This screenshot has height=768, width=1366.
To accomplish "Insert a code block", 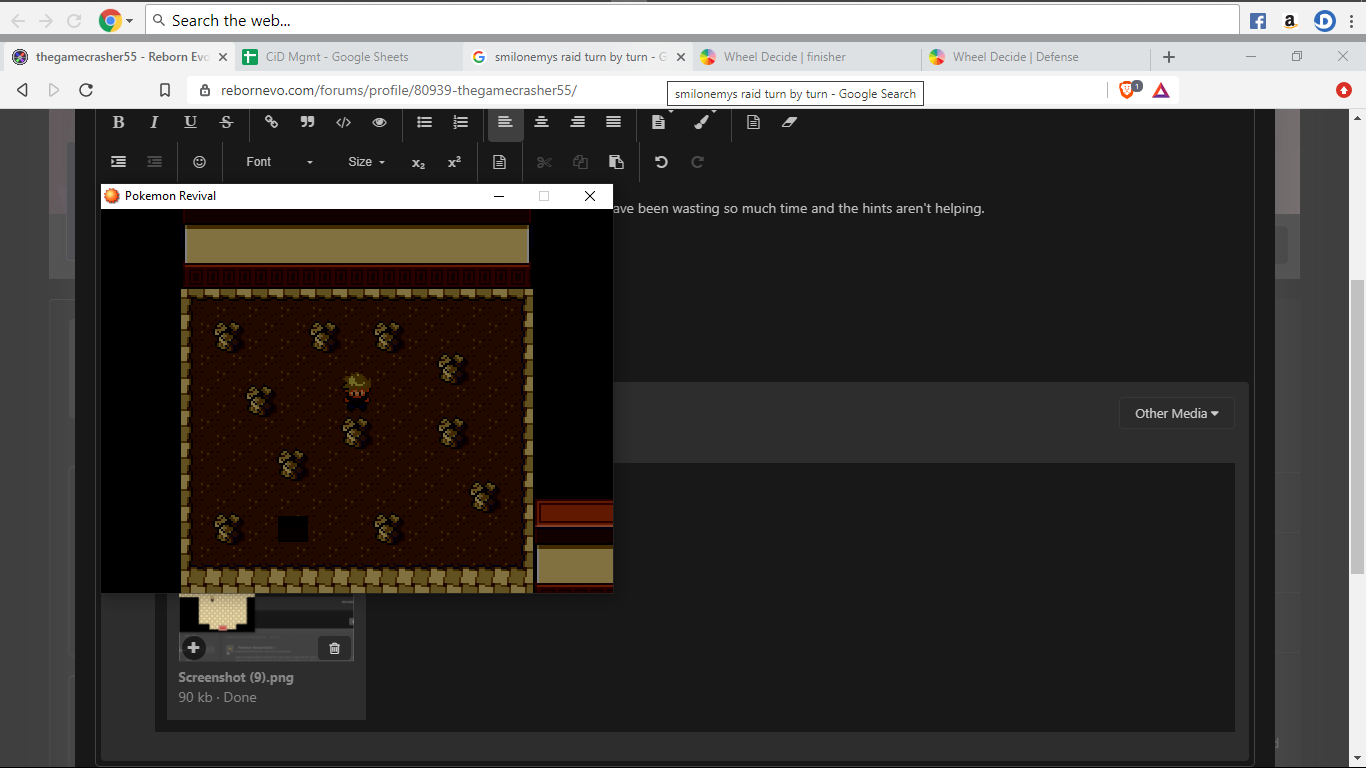I will [343, 122].
